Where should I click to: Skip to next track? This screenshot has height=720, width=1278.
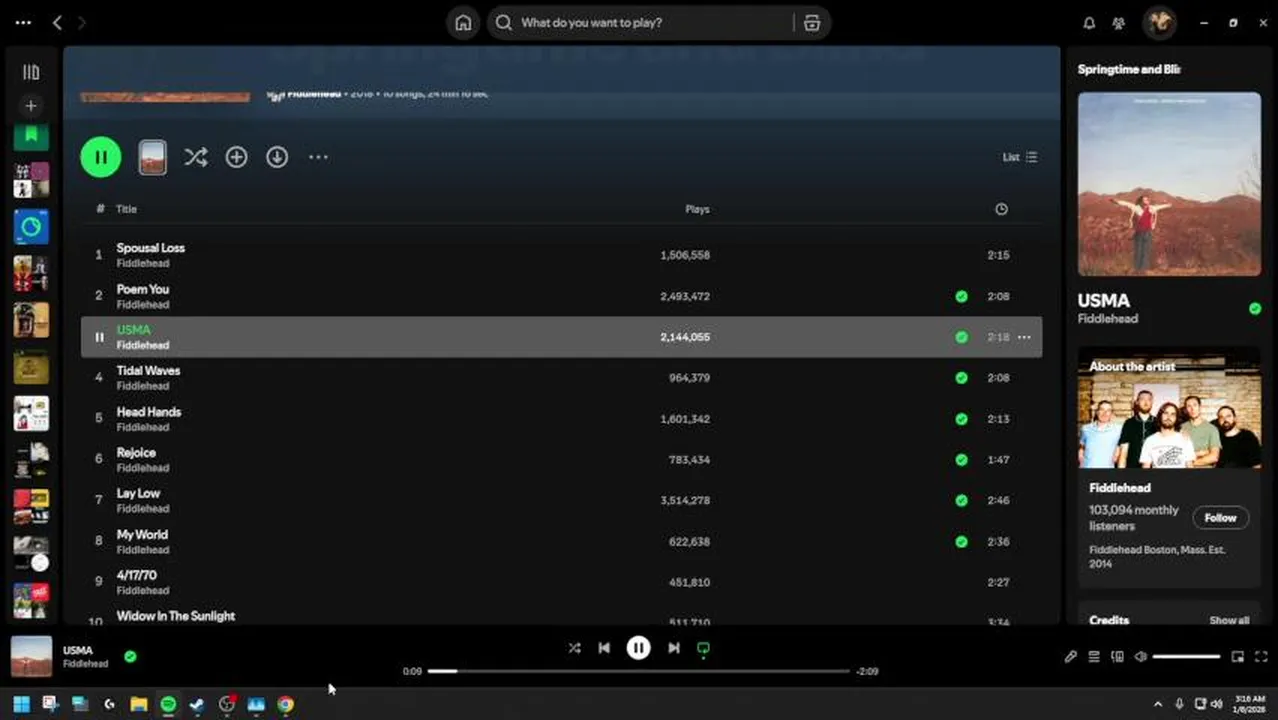(x=674, y=648)
